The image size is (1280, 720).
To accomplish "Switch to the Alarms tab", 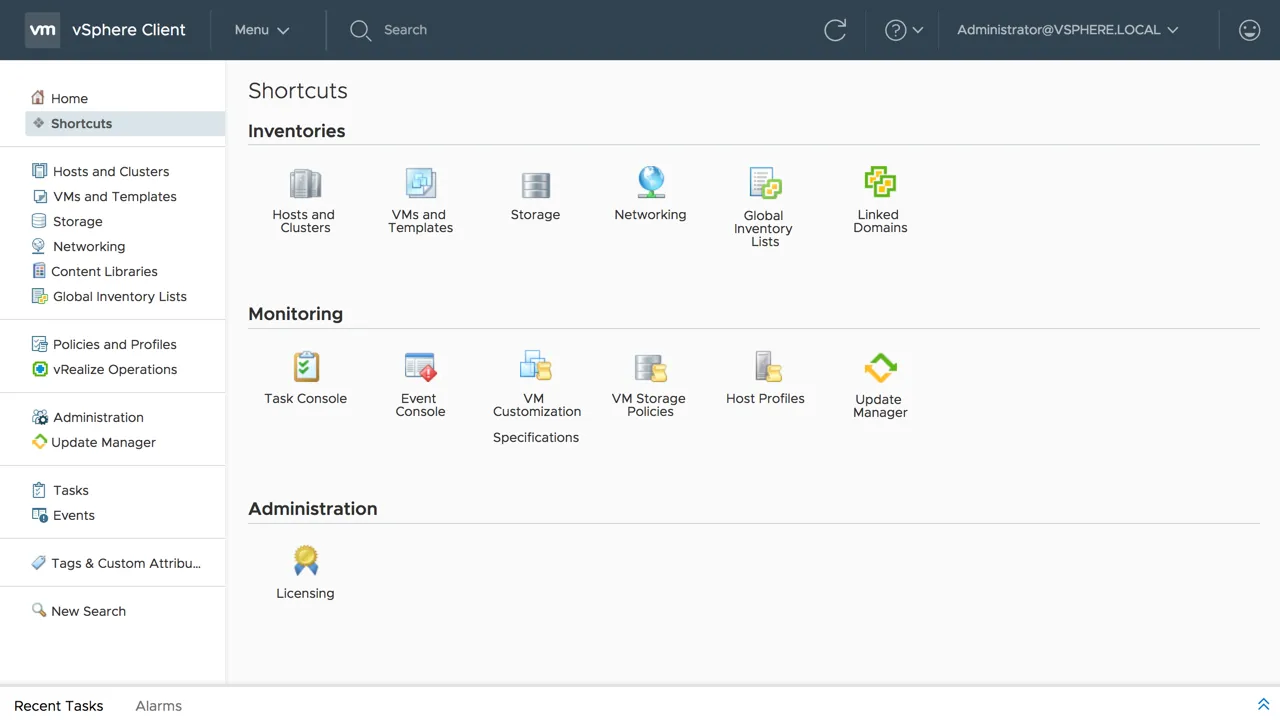I will click(x=158, y=706).
